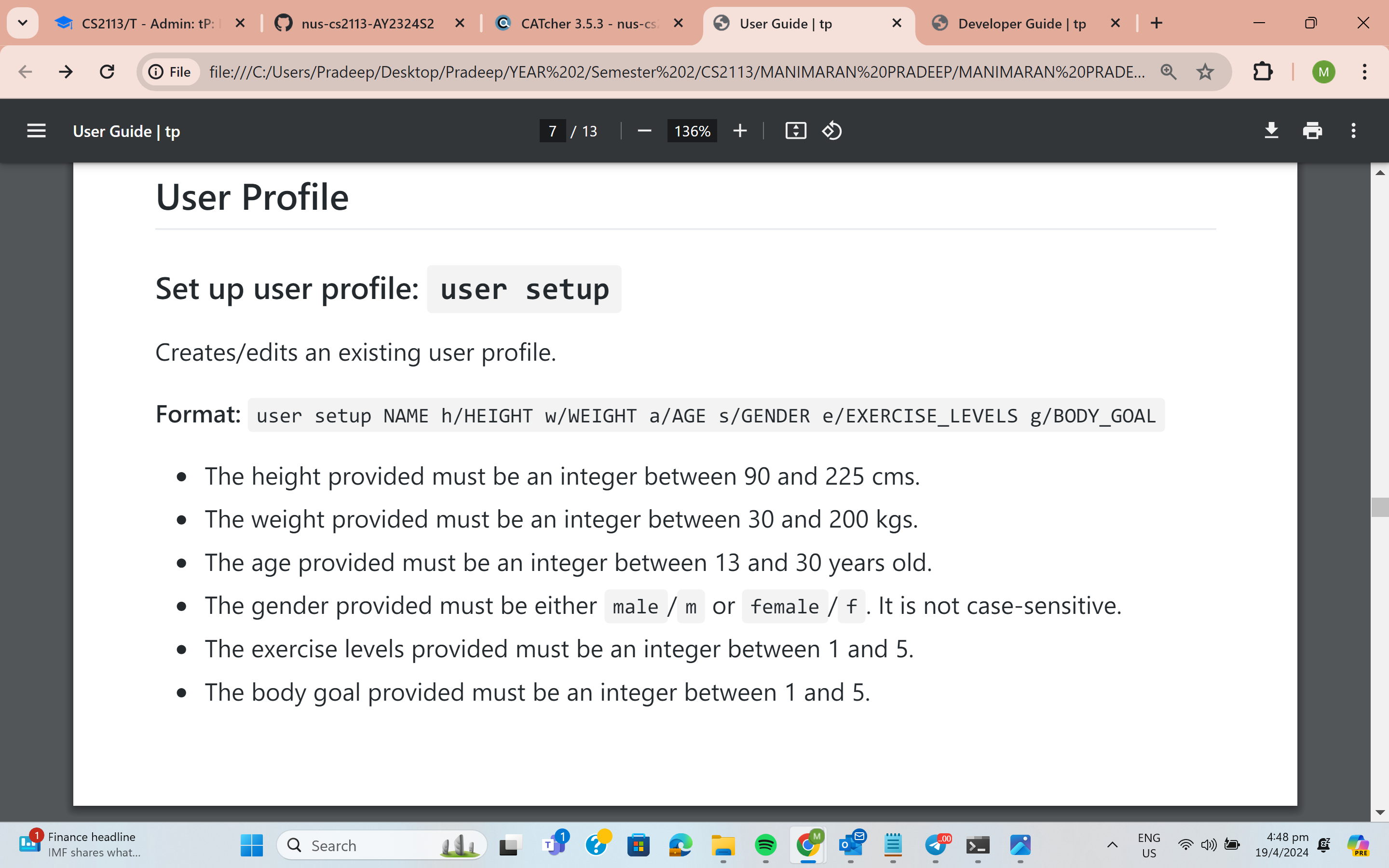Screen dimensions: 1389x868
Task: Click the PDF zoom out minus button
Action: (x=644, y=131)
